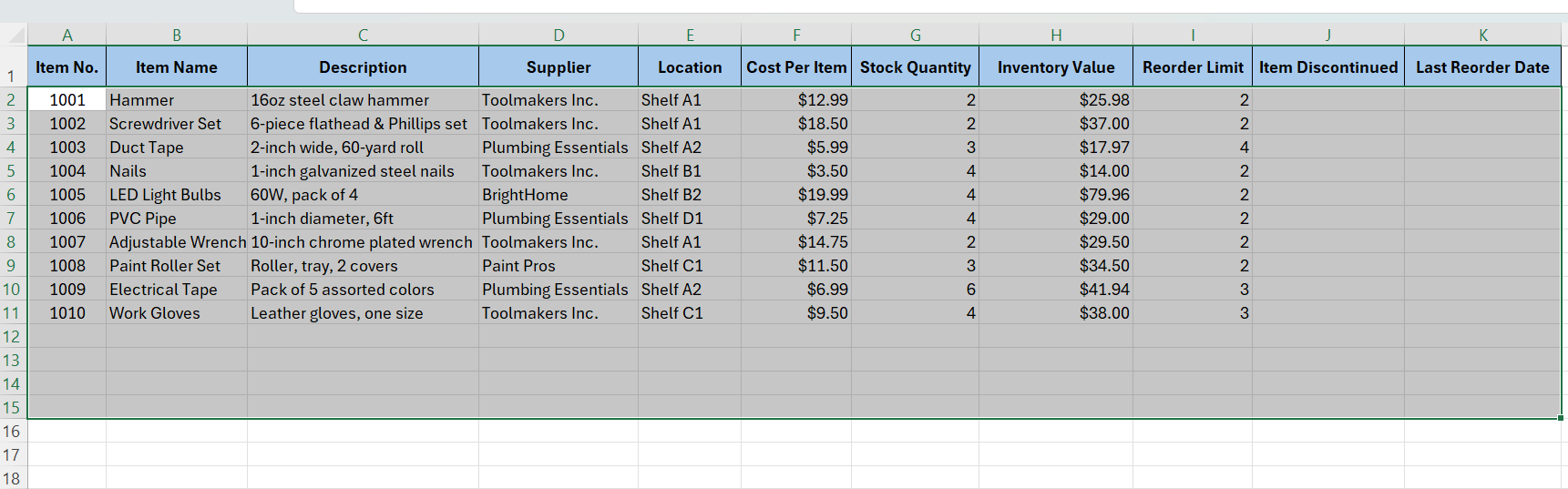Select column F header
This screenshot has height=489, width=1568.
[796, 36]
